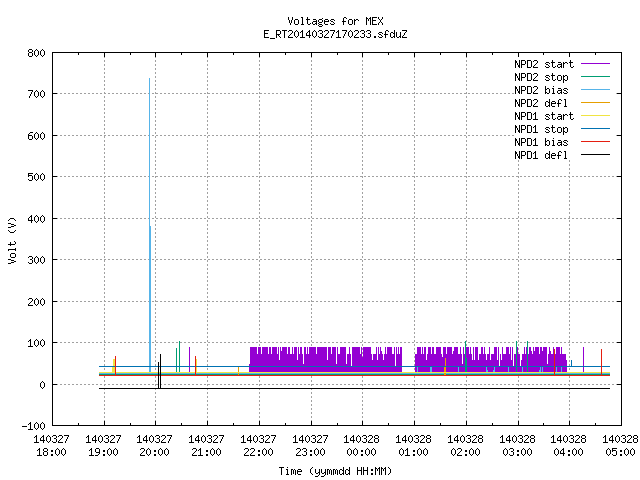Image resolution: width=640 pixels, height=480 pixels.
Task: Click the 'NPD1 bias' legend label
Action: click(541, 142)
